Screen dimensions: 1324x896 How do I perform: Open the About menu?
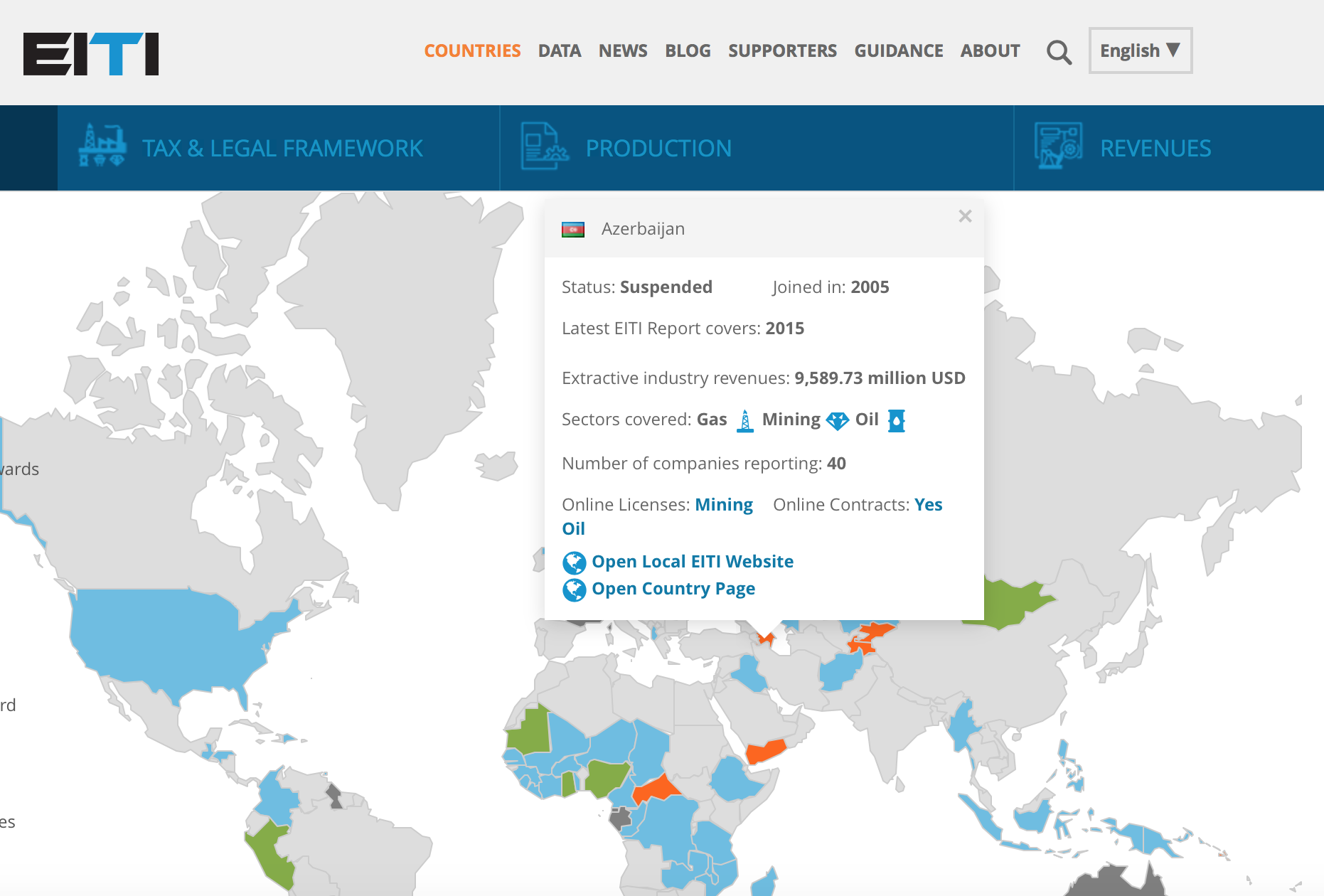tap(990, 50)
